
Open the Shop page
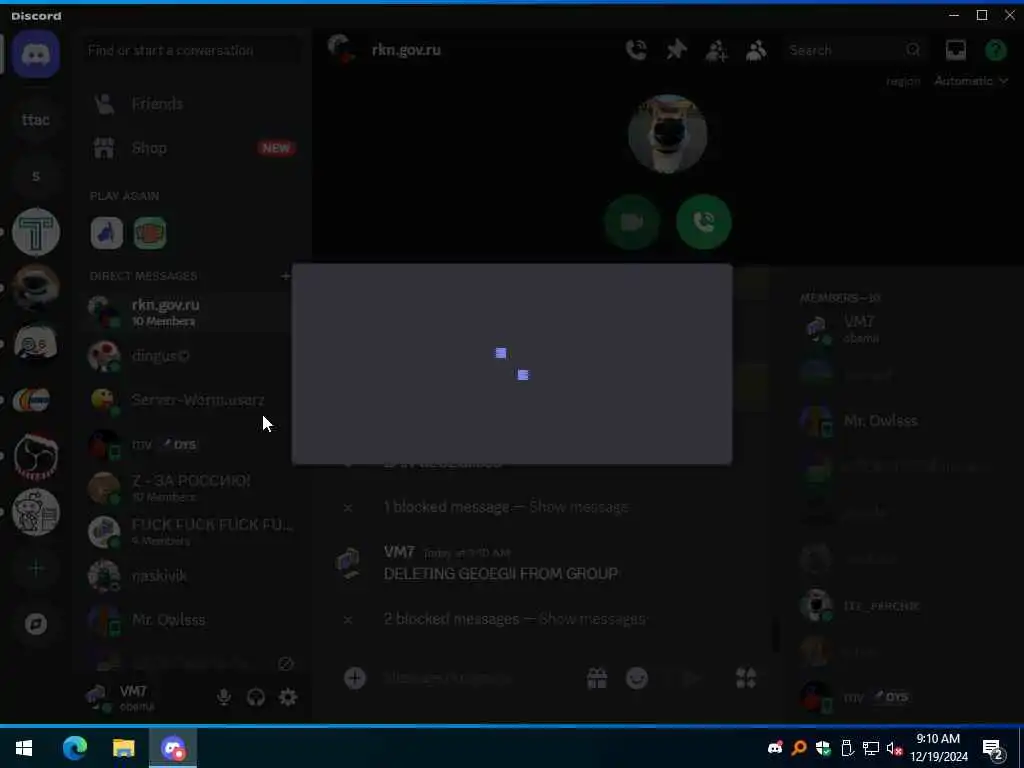tap(193, 148)
